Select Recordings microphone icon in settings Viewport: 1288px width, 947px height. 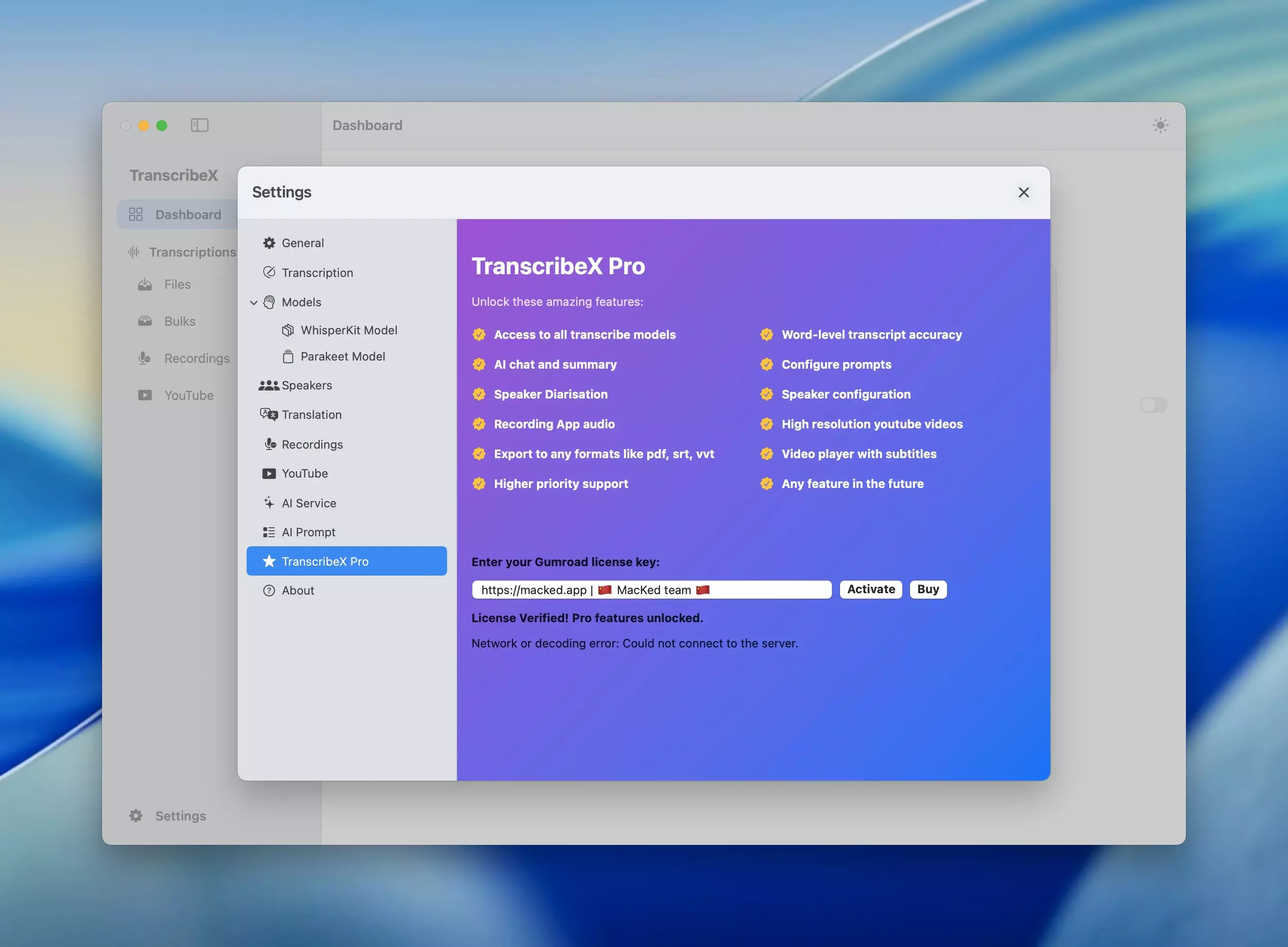(x=270, y=444)
